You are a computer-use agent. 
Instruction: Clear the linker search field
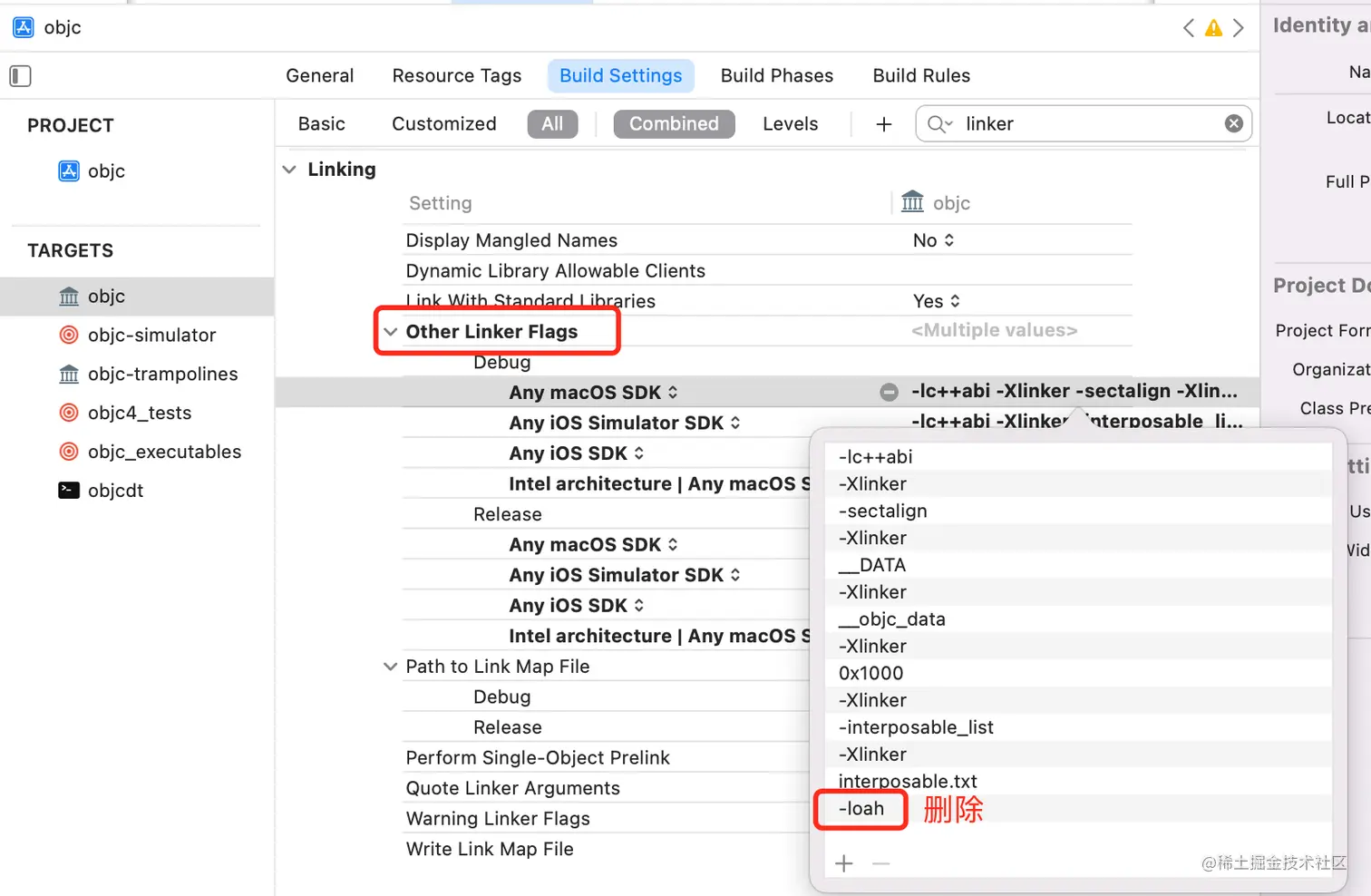tap(1234, 123)
